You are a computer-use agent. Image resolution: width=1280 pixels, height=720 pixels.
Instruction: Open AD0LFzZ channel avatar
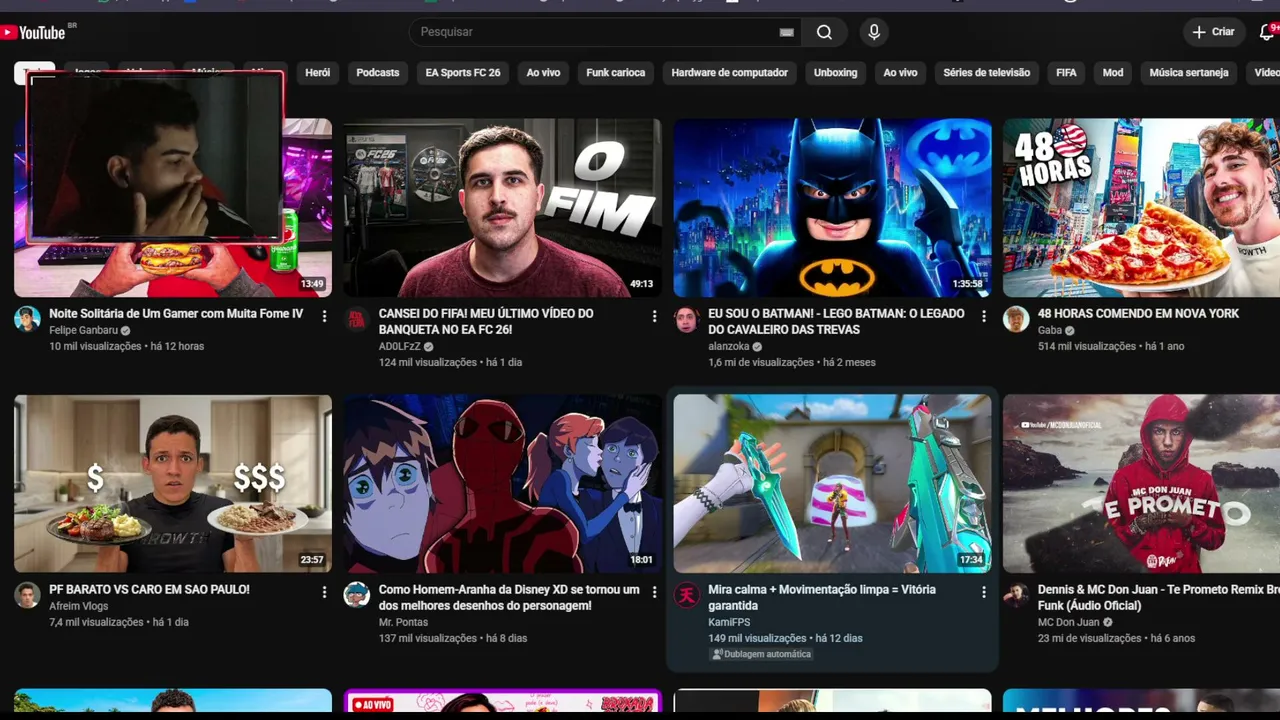click(x=357, y=319)
